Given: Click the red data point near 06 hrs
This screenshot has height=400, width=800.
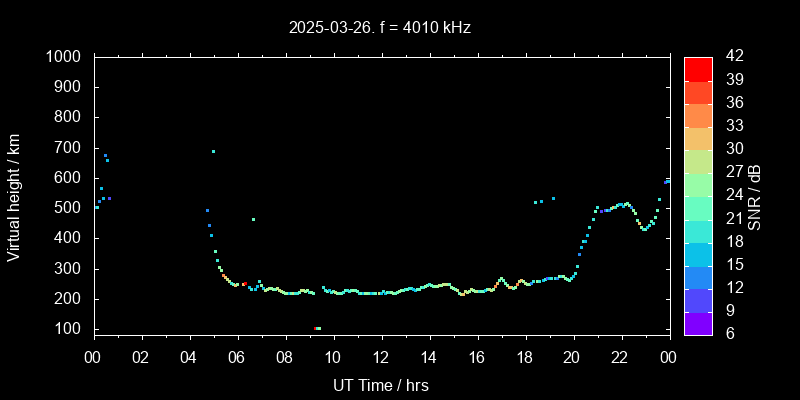Looking at the screenshot, I should (x=244, y=284).
